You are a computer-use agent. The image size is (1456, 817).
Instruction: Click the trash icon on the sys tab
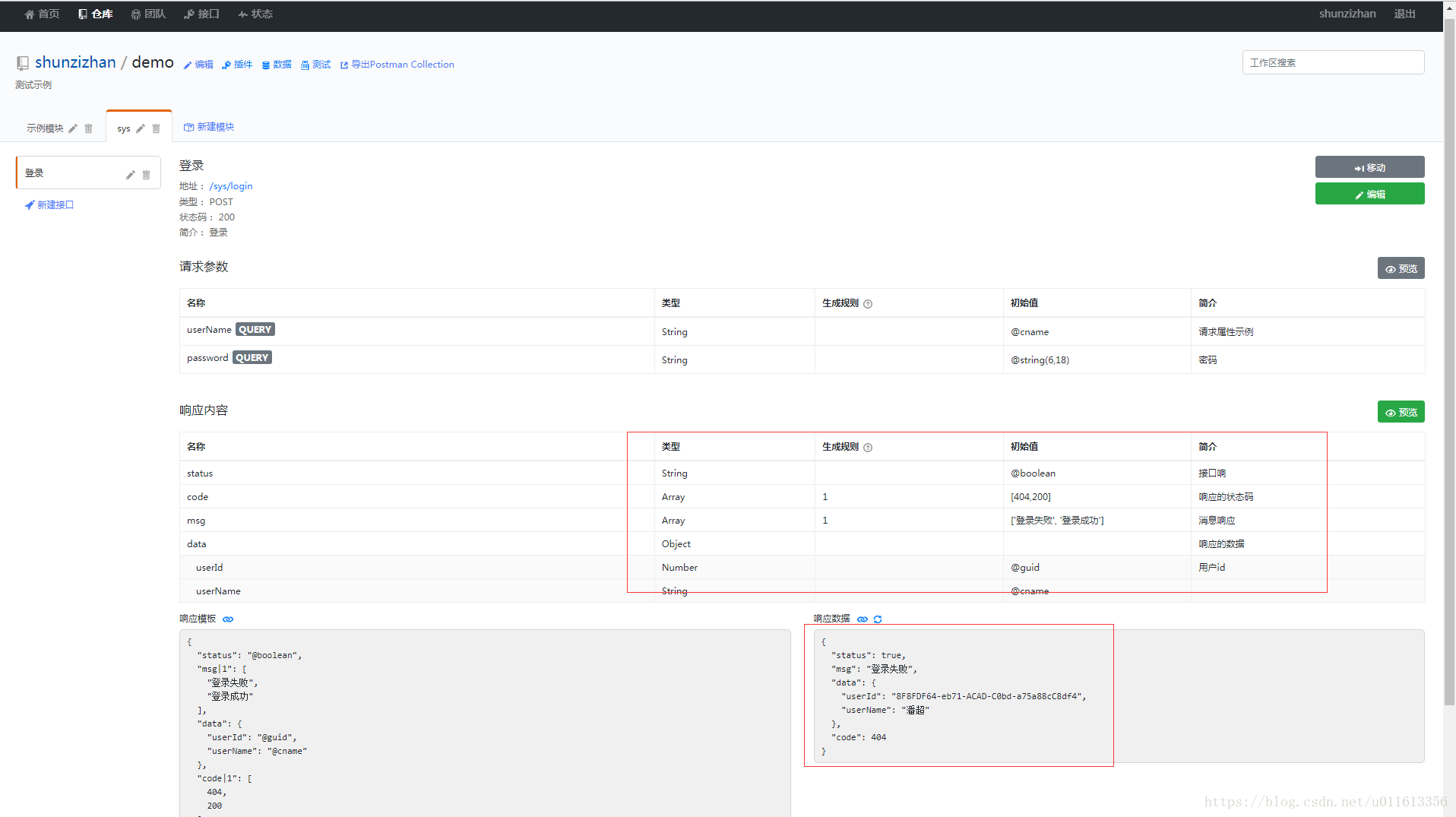click(156, 128)
